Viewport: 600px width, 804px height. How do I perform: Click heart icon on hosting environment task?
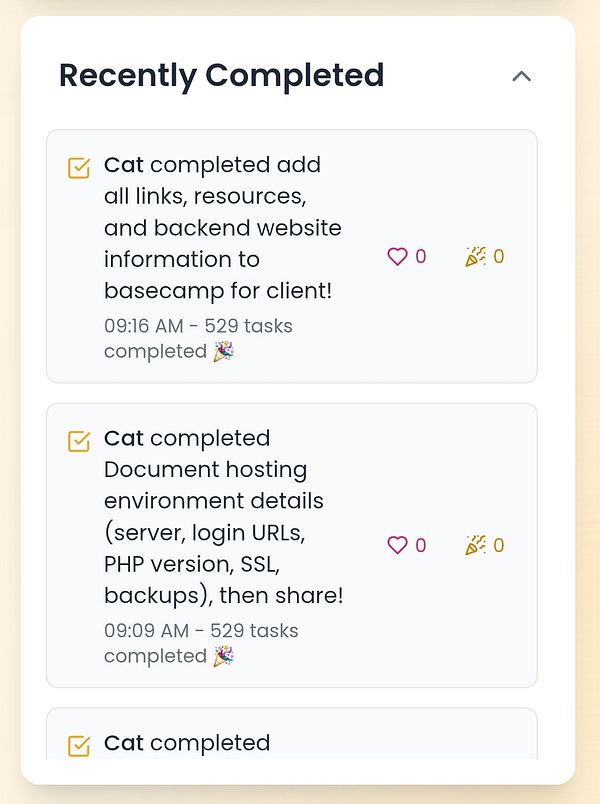[397, 545]
